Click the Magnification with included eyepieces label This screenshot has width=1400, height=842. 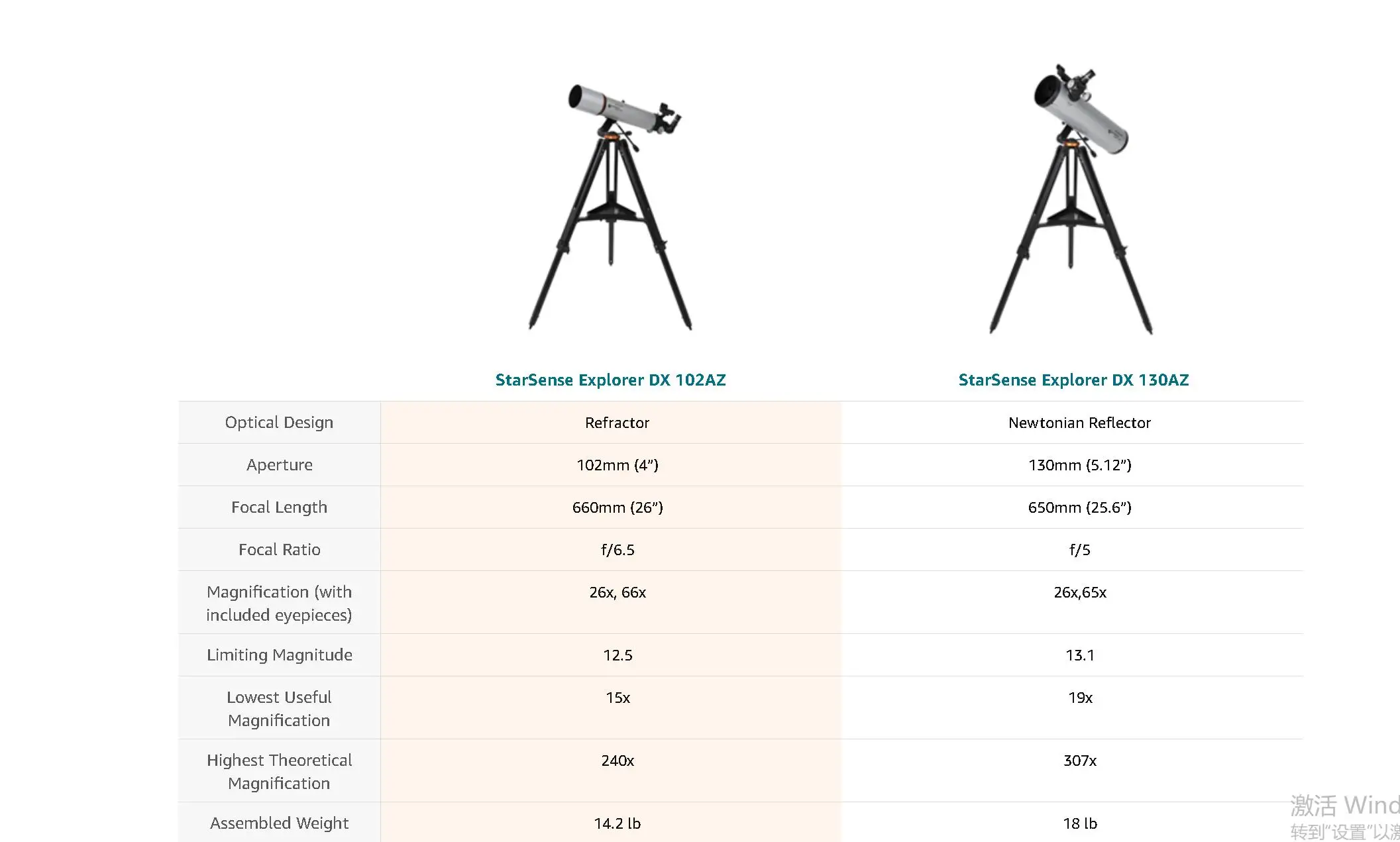click(x=279, y=603)
